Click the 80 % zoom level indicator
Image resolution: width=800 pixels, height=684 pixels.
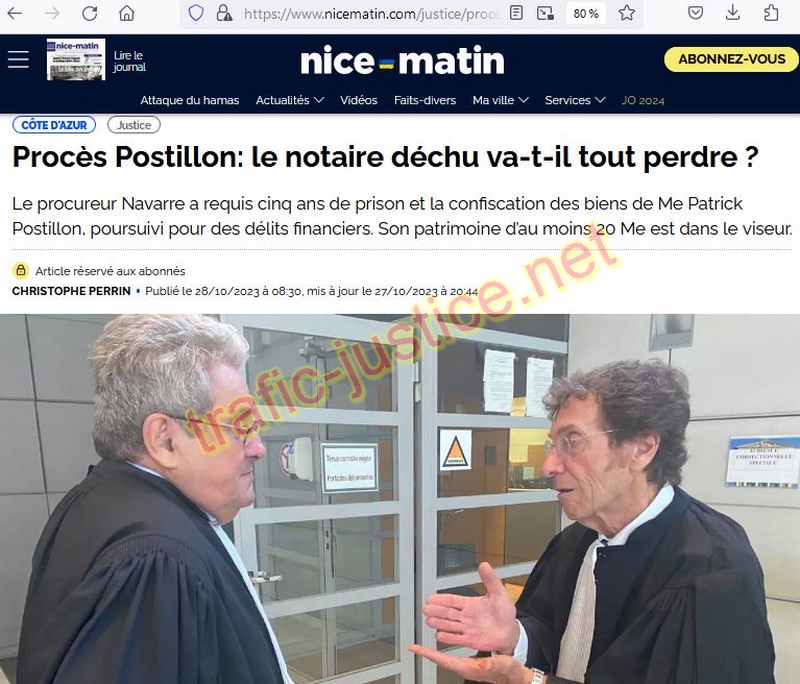coord(586,13)
